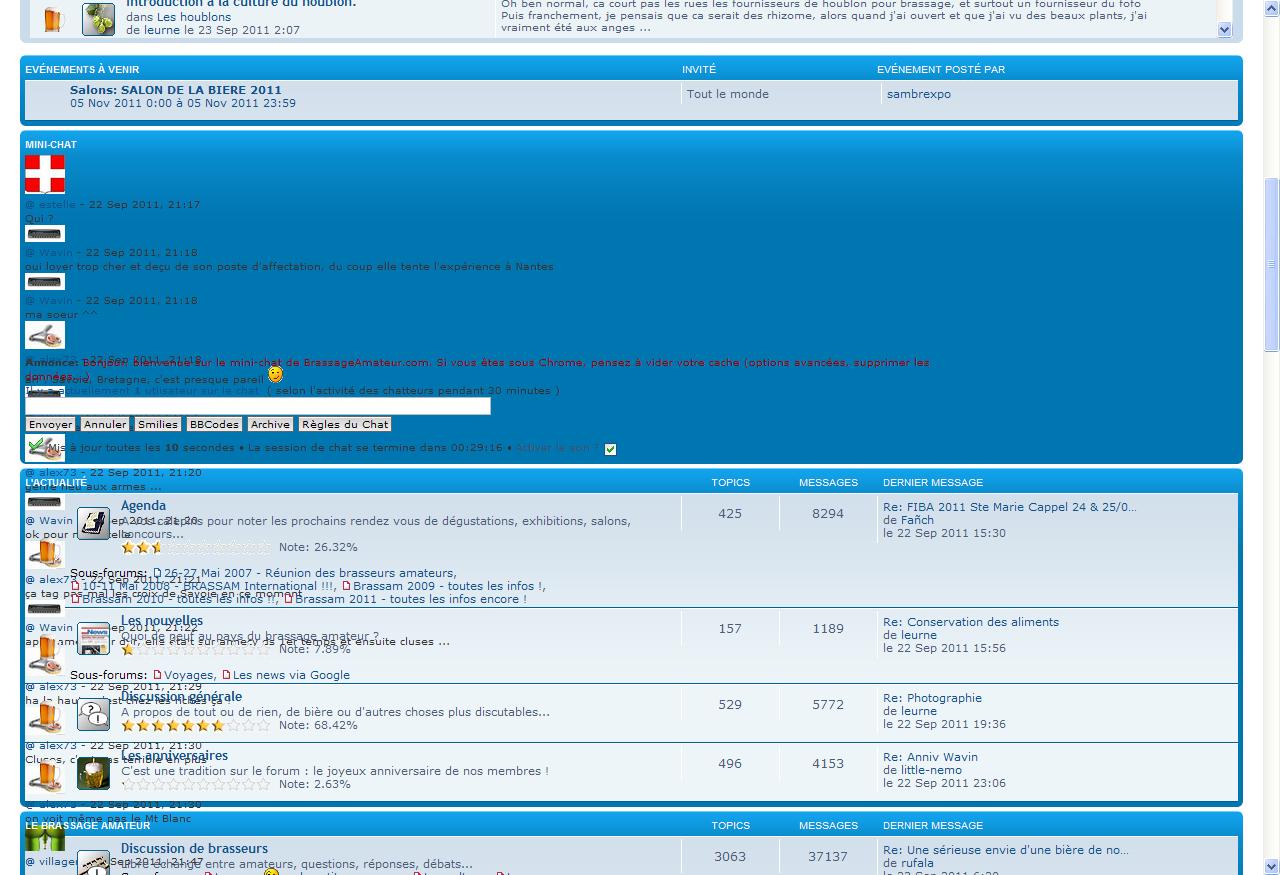
Task: Click the hops thumbnail beside Les houblons
Action: pyautogui.click(x=98, y=19)
